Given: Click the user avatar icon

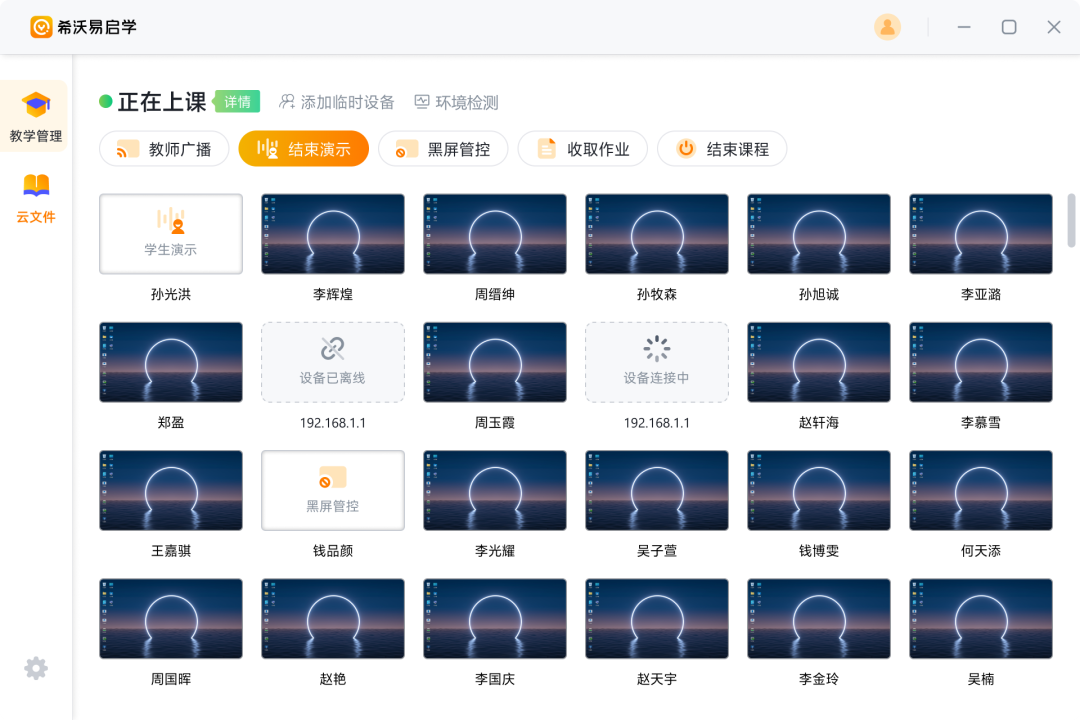Looking at the screenshot, I should click(x=887, y=27).
